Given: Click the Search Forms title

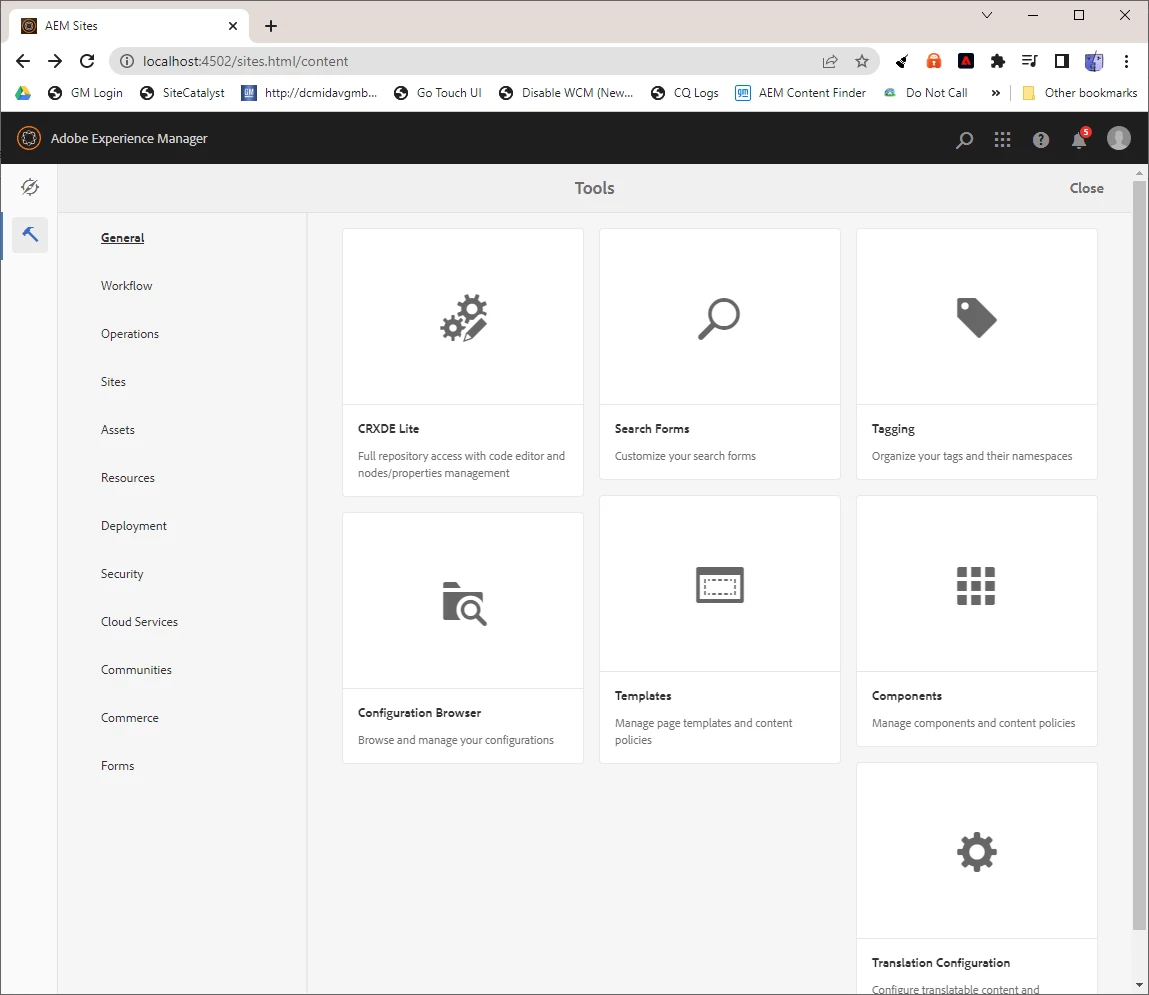Looking at the screenshot, I should click(x=651, y=429).
